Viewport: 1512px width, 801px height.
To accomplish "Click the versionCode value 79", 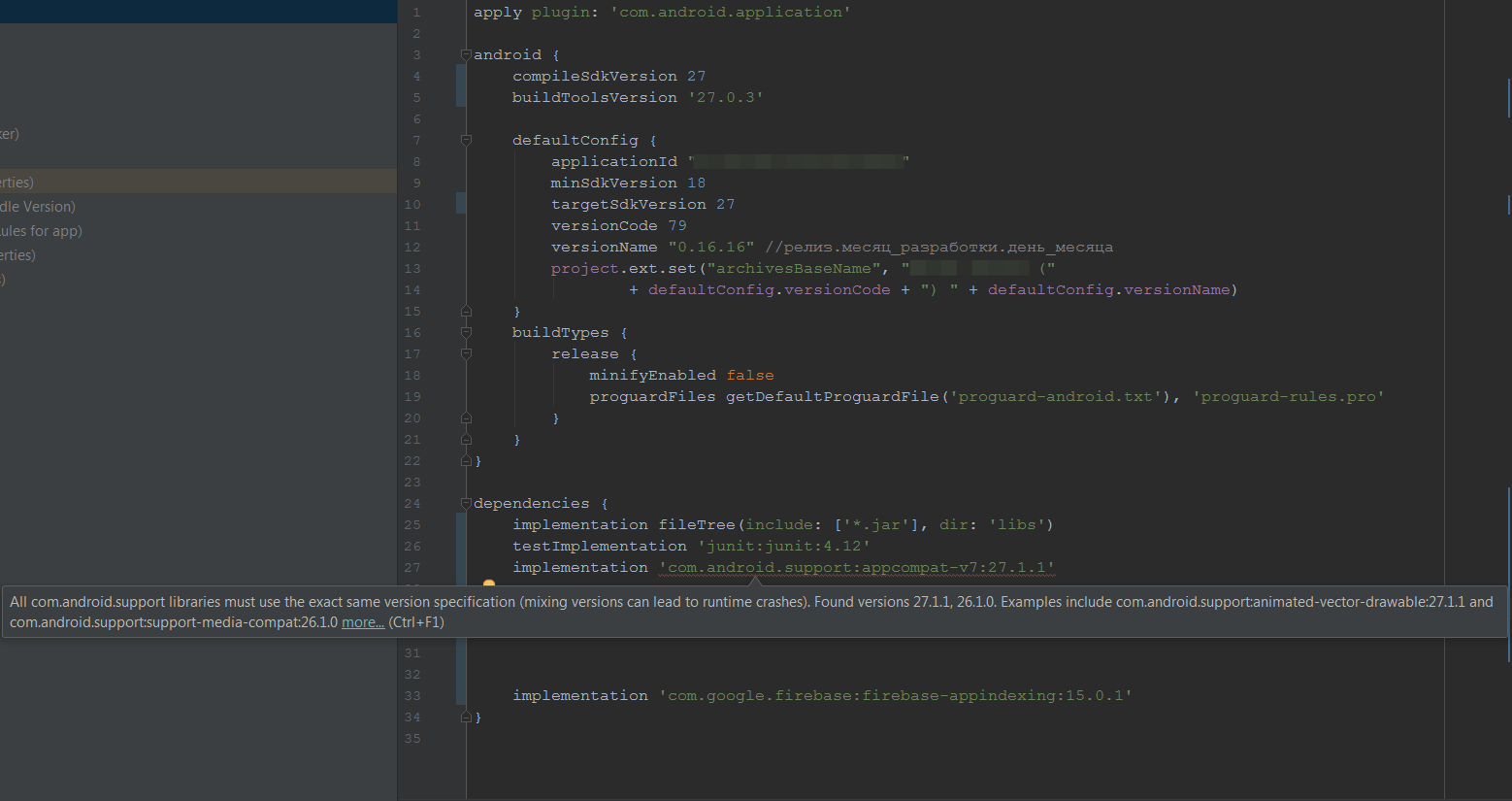I will click(x=677, y=225).
